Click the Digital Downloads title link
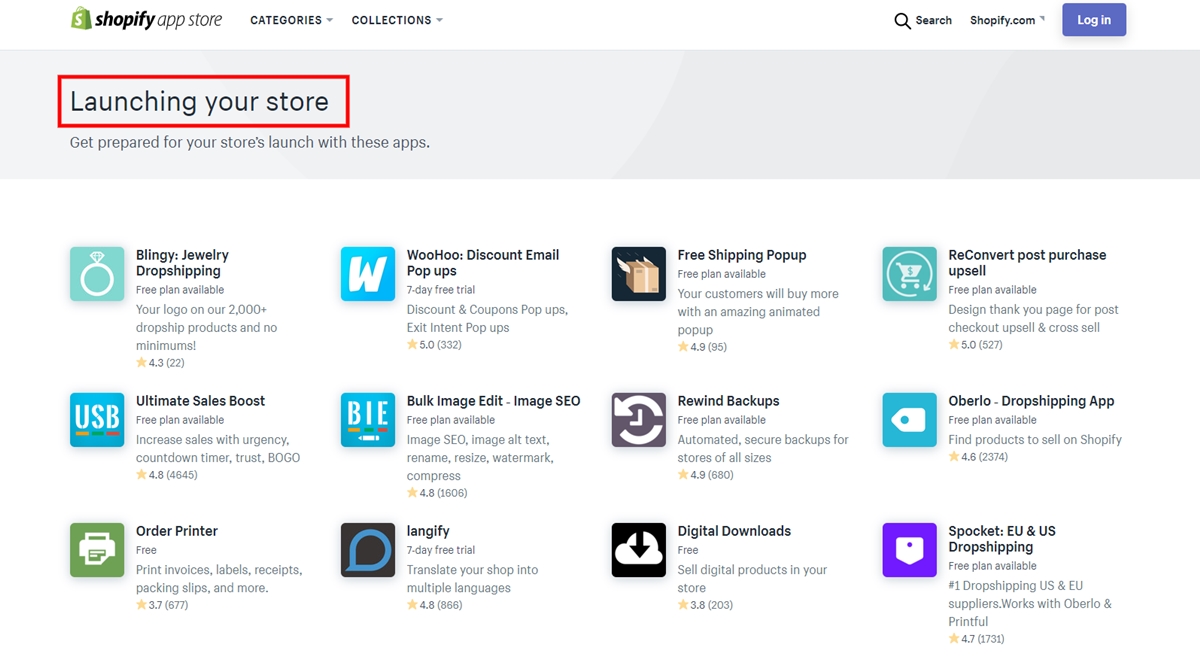Screen dimensions: 1200x656 pos(734,531)
